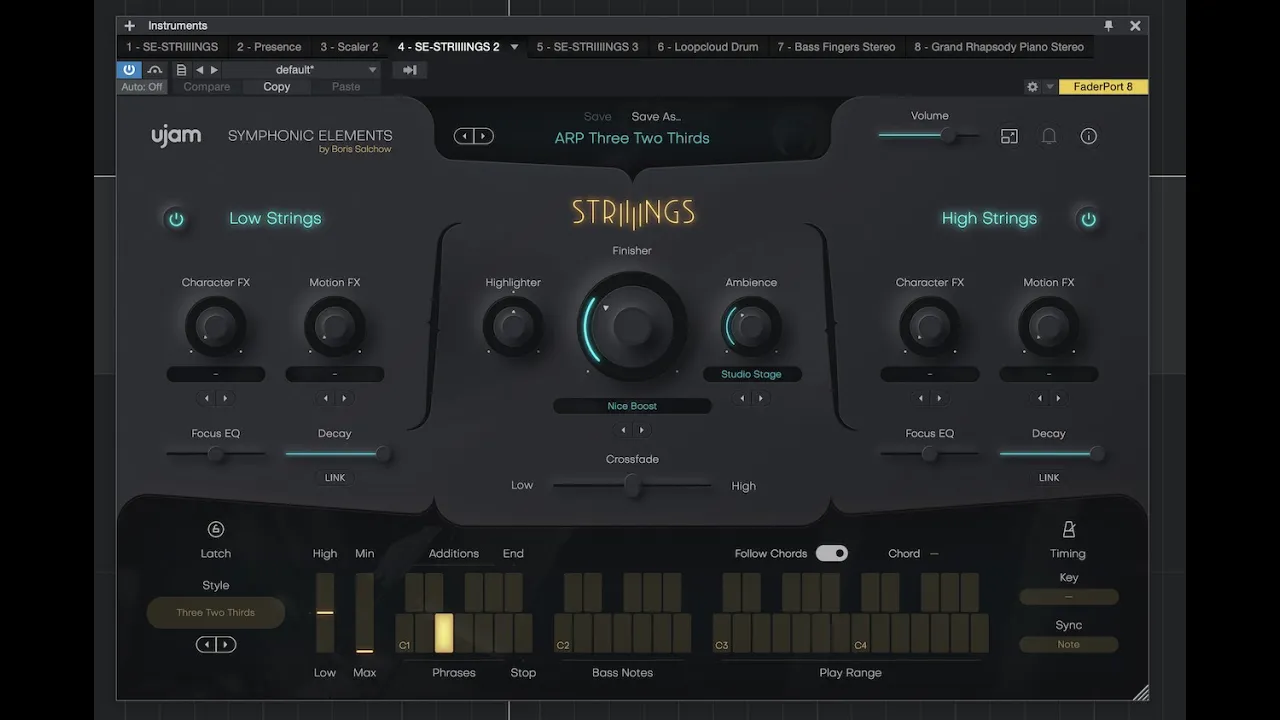This screenshot has width=1280, height=720.
Task: Click the automation mode icon beside power
Action: [x=155, y=70]
